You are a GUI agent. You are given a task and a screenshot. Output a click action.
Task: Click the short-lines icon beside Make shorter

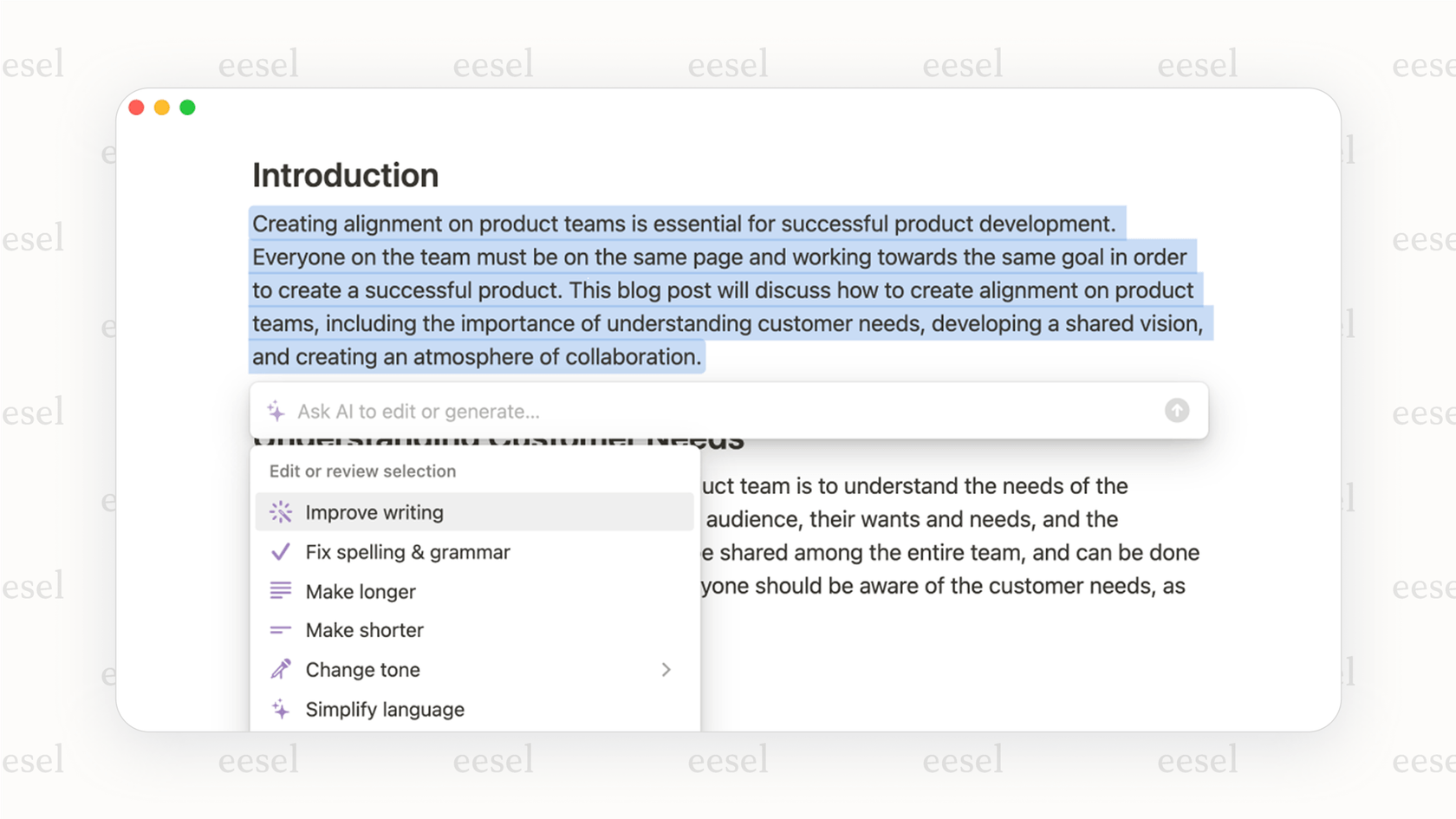pos(280,629)
